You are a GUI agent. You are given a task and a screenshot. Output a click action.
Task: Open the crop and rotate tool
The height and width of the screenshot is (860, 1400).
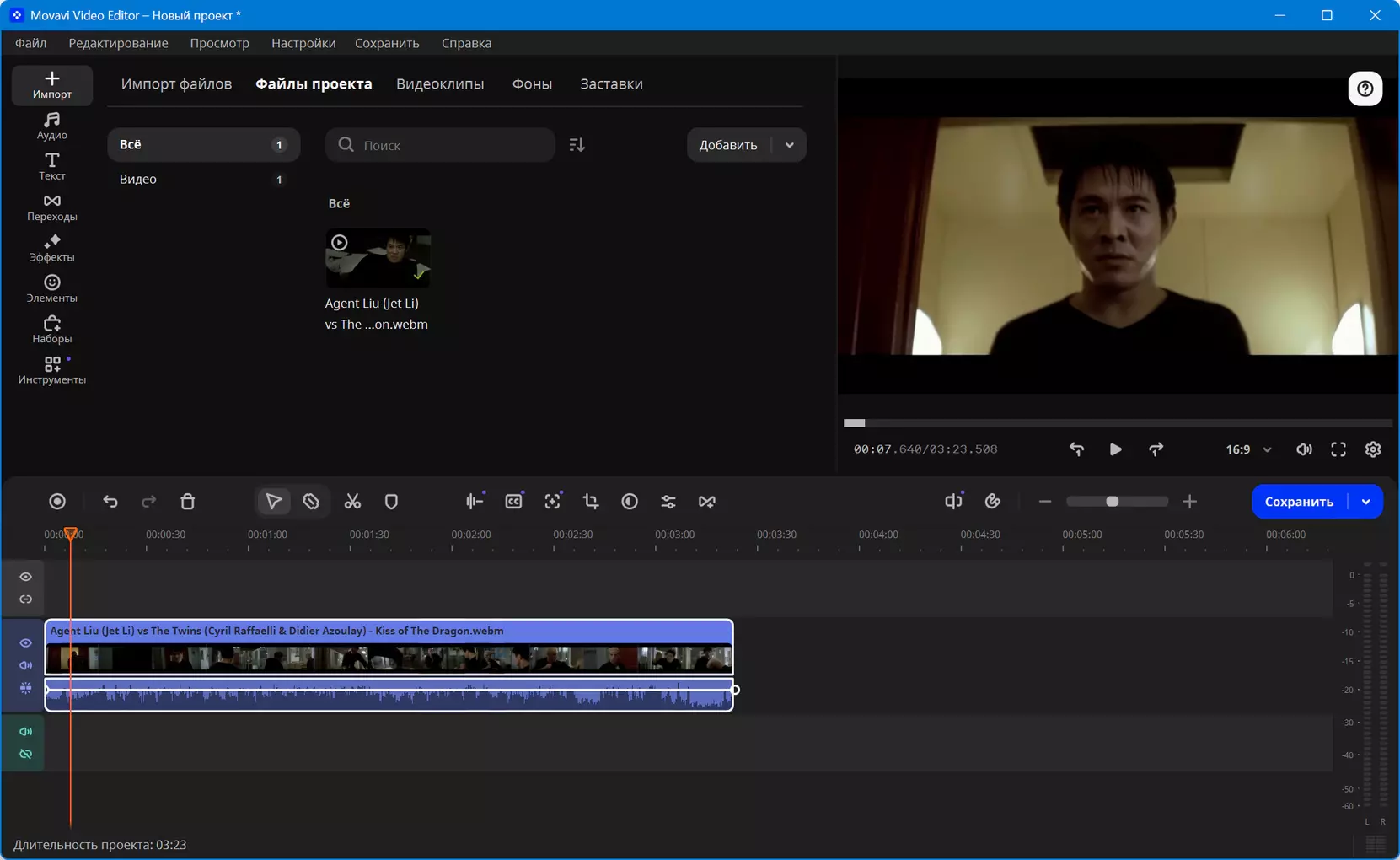coord(591,502)
